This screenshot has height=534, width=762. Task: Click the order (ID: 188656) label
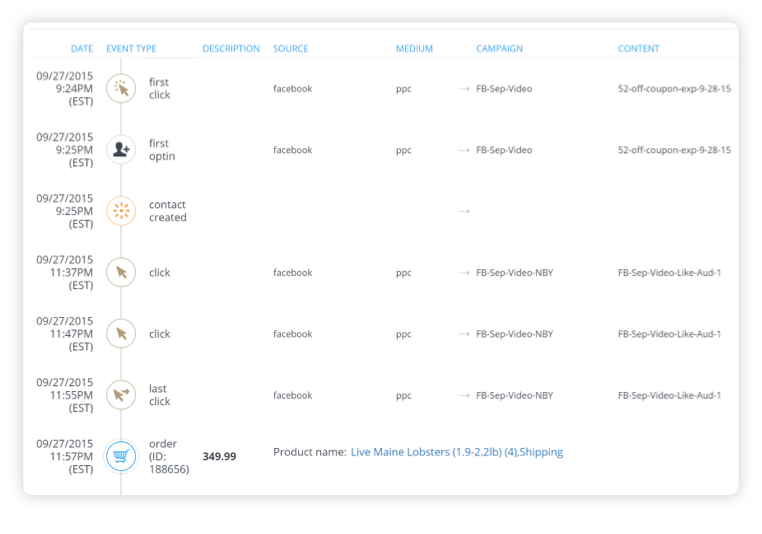[169, 456]
